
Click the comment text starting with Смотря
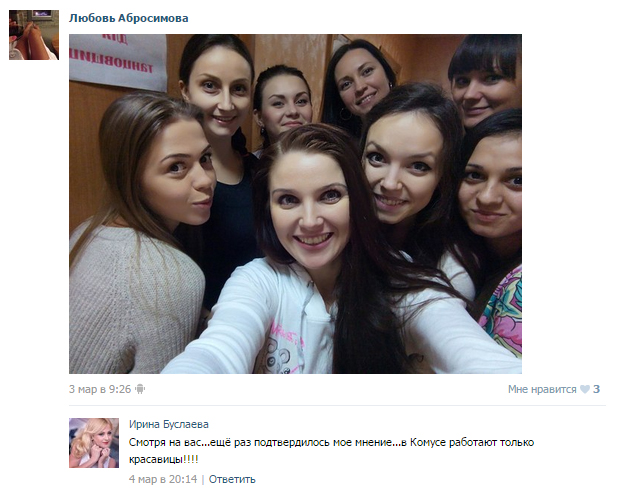331,451
